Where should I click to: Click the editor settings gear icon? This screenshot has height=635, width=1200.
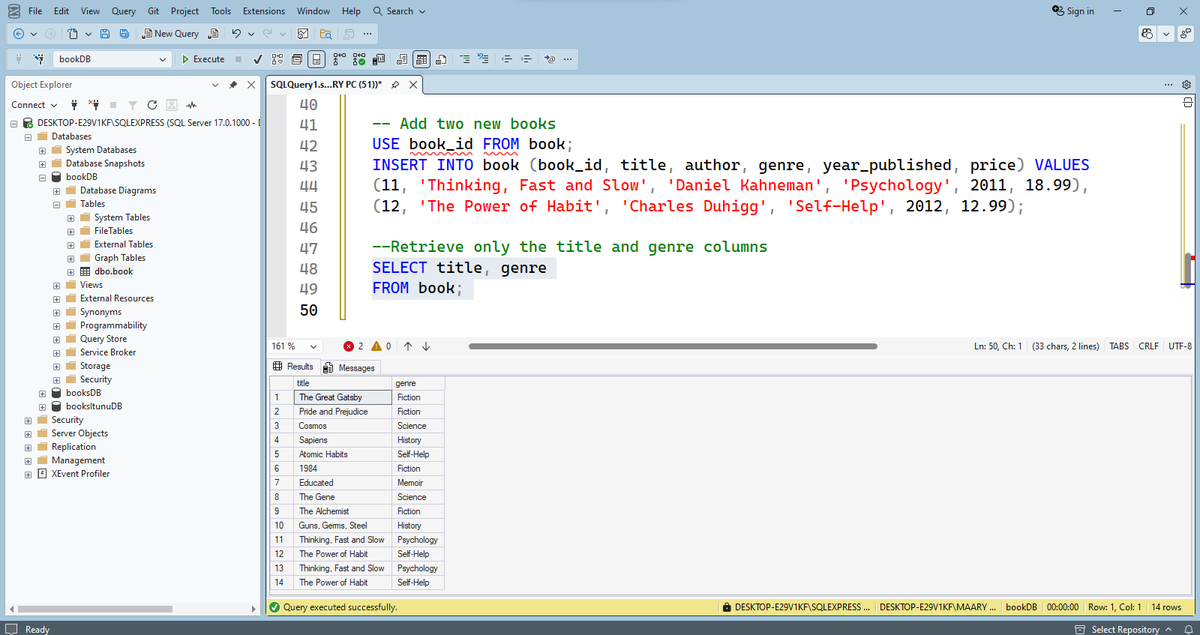point(1187,85)
